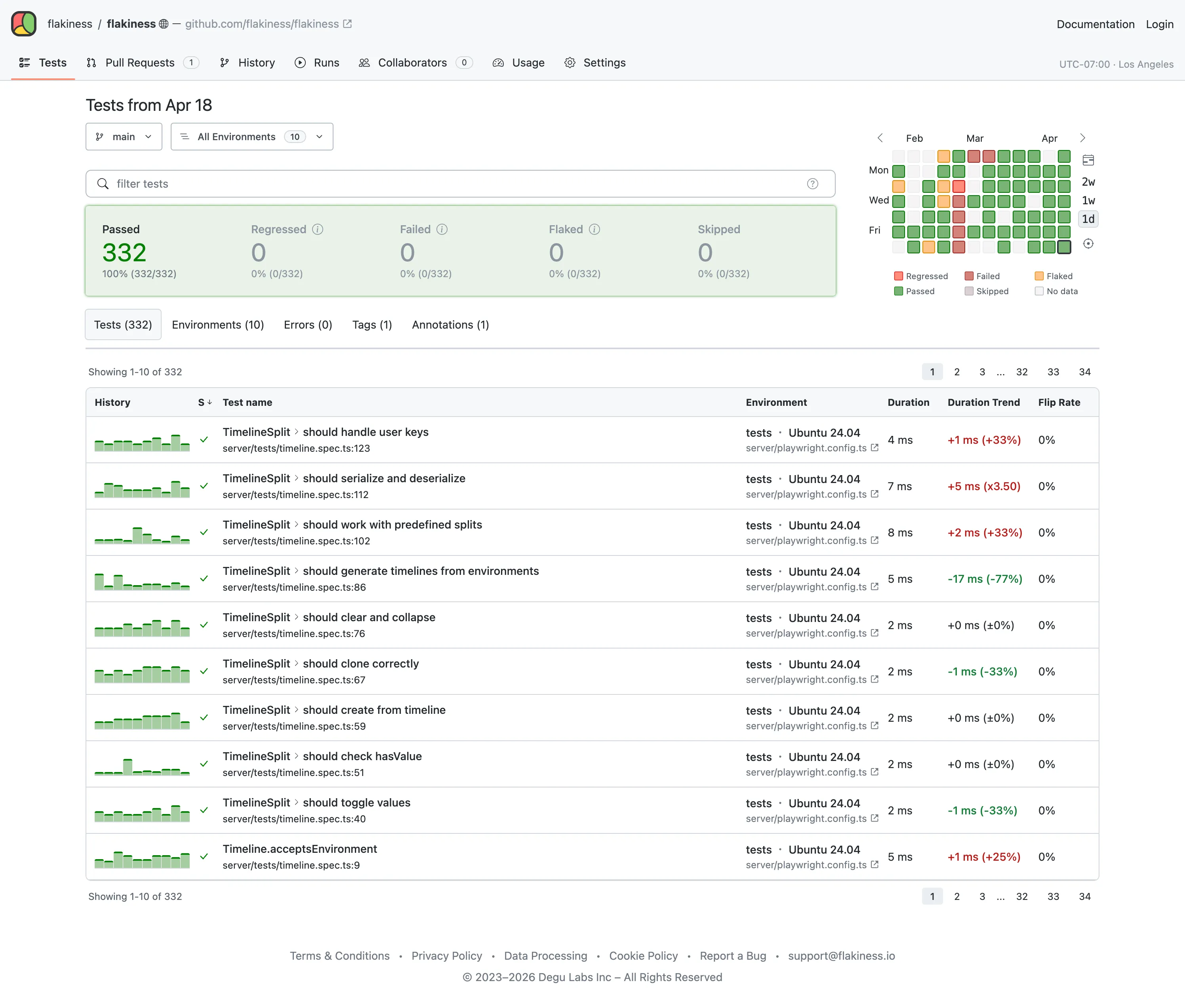Open the GitHub repository external link icon
The width and height of the screenshot is (1185, 1008).
click(x=348, y=23)
